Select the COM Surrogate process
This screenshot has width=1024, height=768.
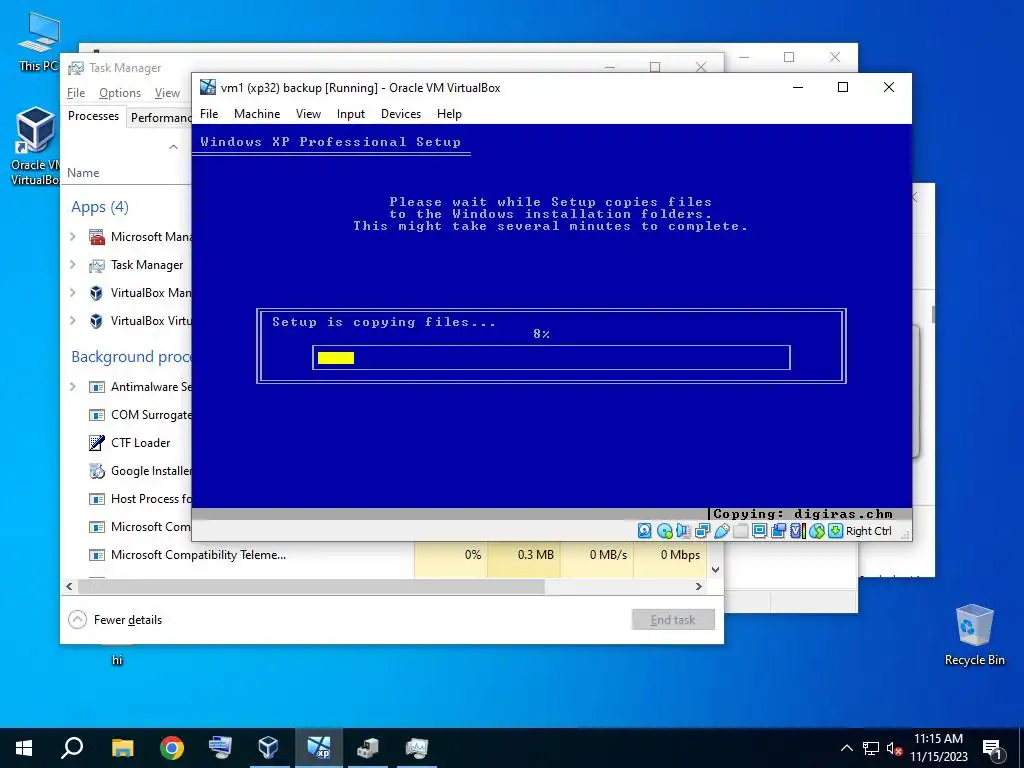click(x=140, y=415)
